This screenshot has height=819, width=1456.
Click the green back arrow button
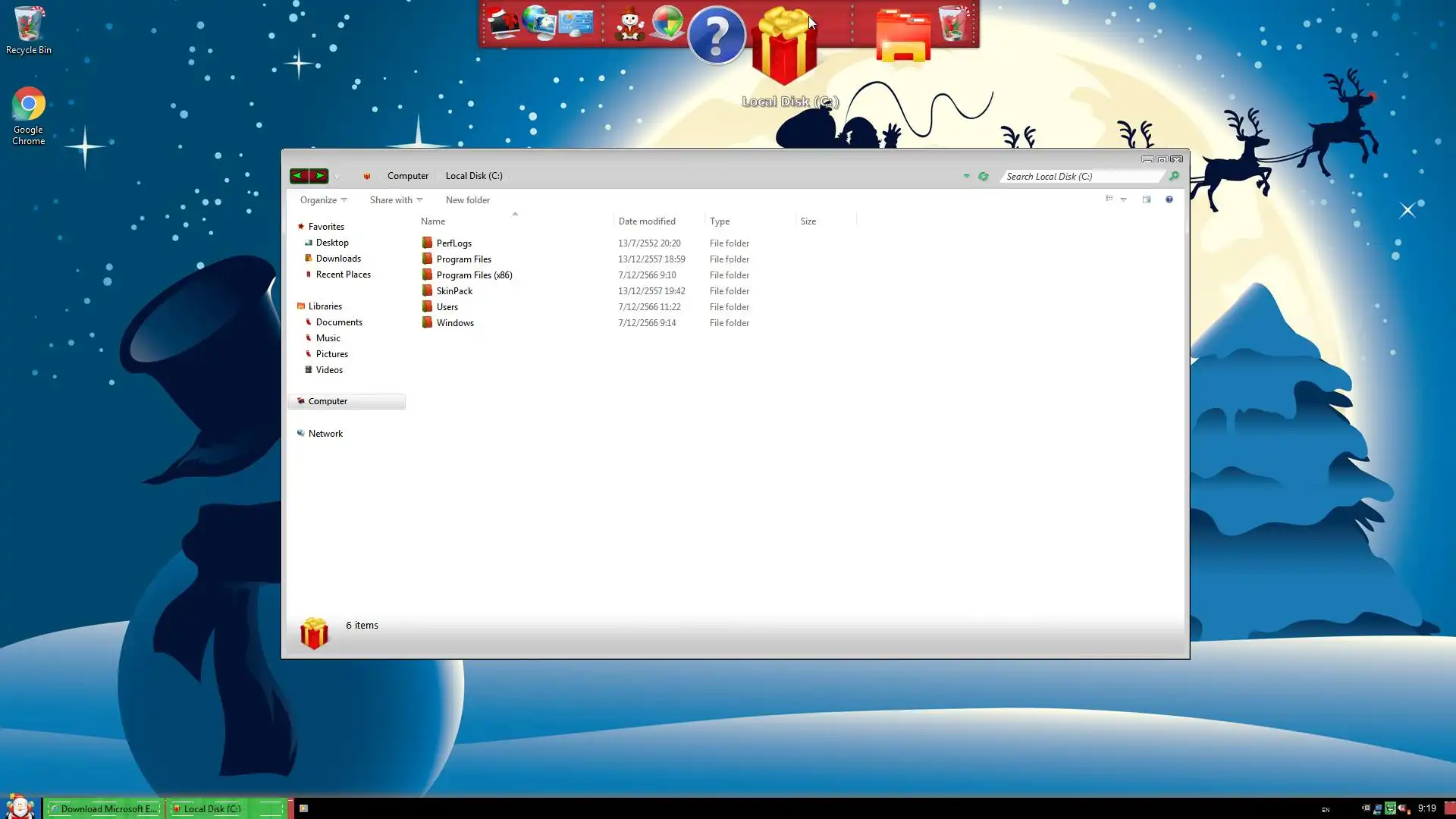[x=298, y=176]
